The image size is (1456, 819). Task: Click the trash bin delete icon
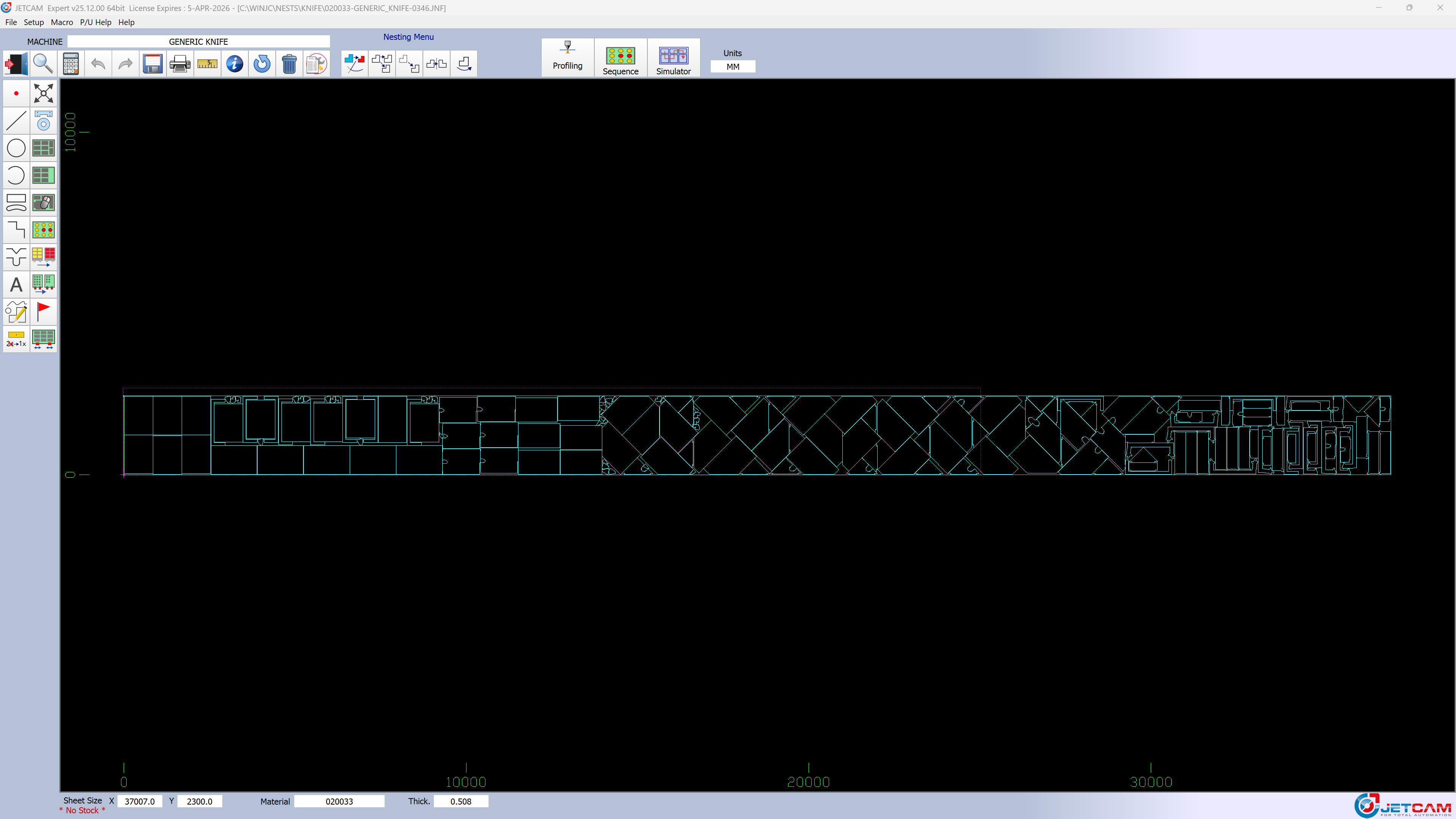tap(289, 64)
